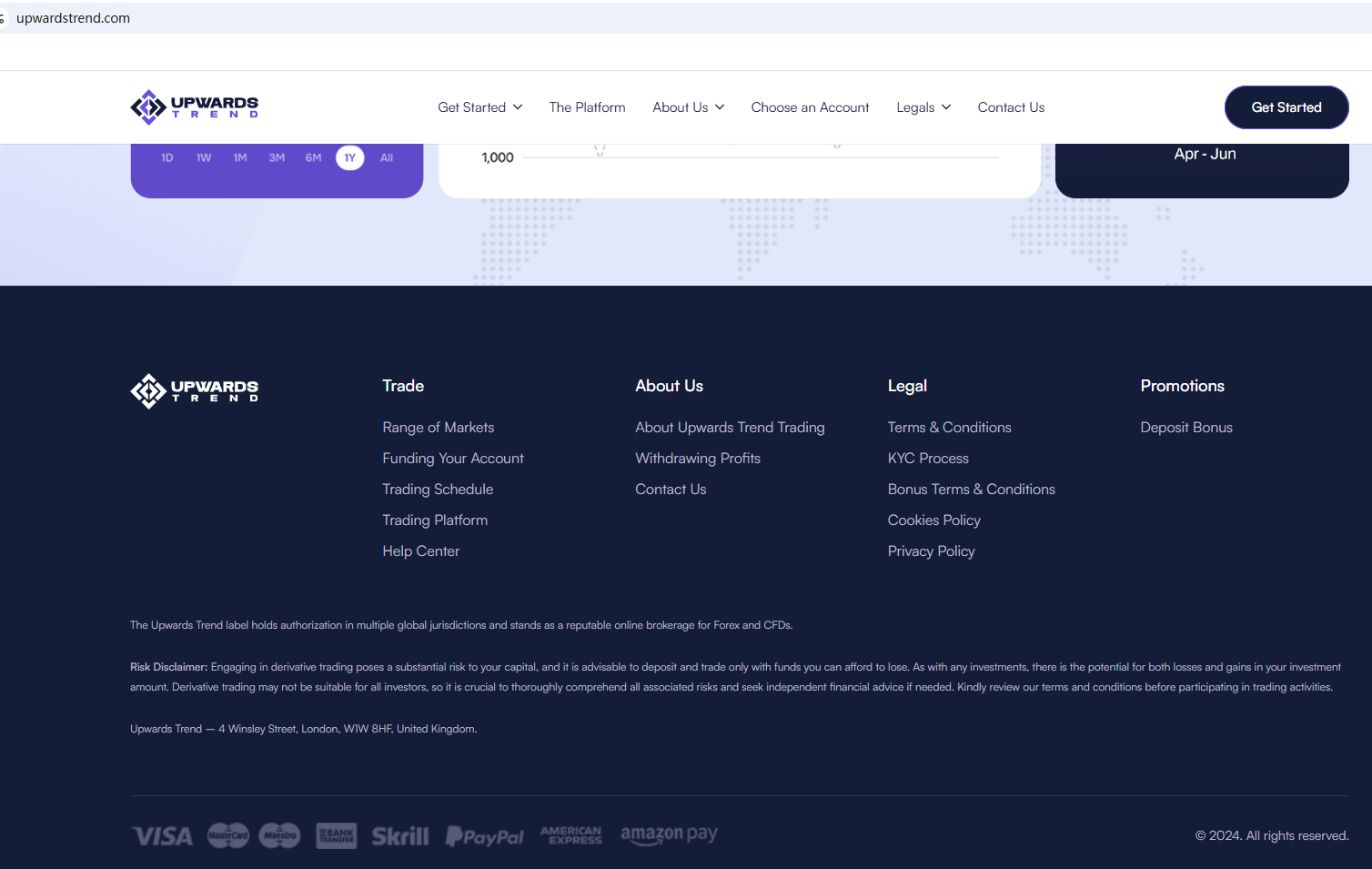This screenshot has height=869, width=1372.
Task: Open the Deposit Bonus footer link
Action: [1185, 428]
